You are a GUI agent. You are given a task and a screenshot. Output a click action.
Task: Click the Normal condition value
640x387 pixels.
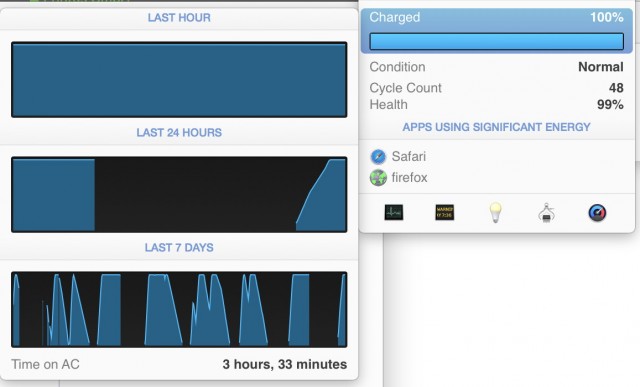(601, 67)
